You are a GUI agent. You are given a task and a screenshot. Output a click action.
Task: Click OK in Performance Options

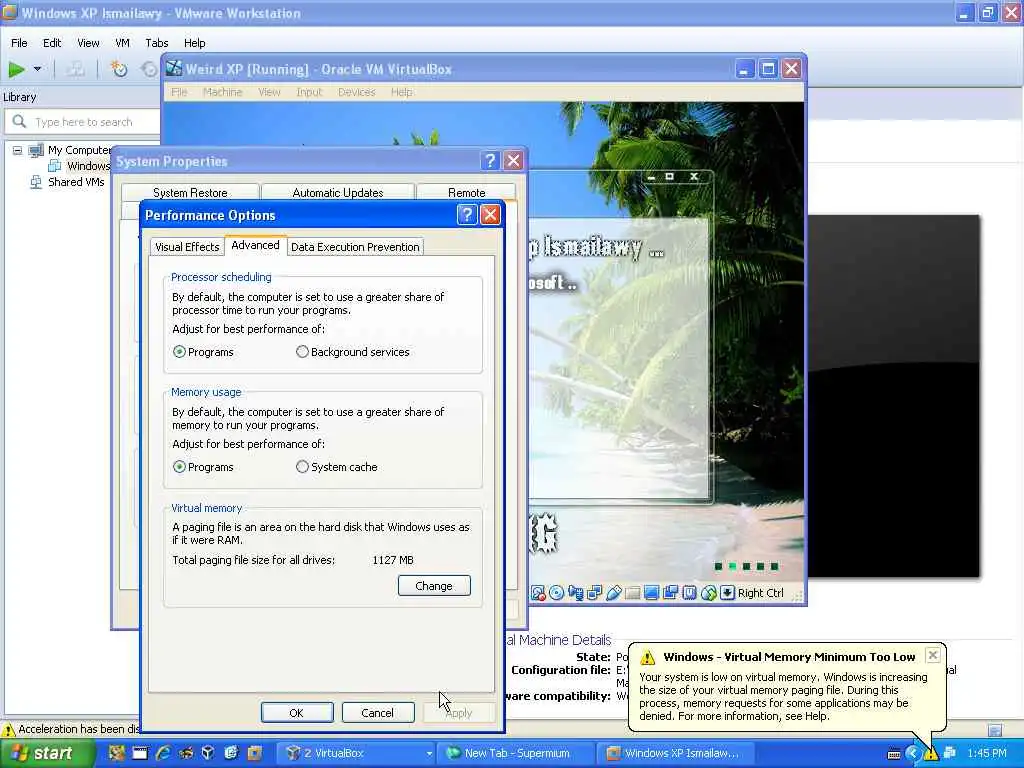coord(296,712)
